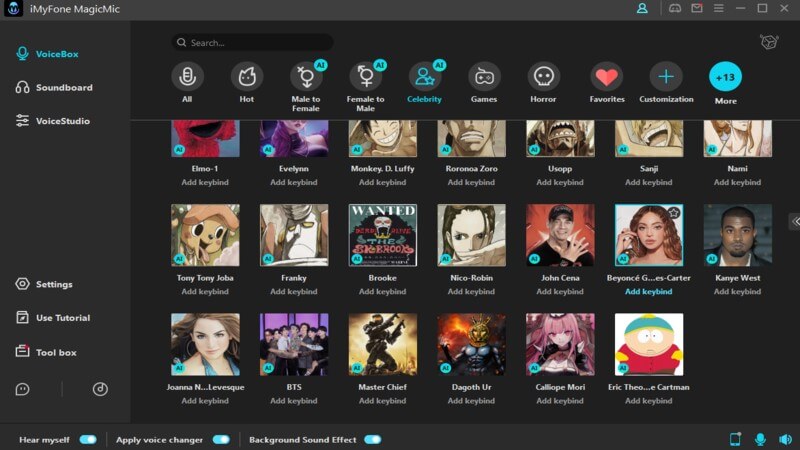Open the Tool box
This screenshot has width=800, height=450.
pos(46,352)
